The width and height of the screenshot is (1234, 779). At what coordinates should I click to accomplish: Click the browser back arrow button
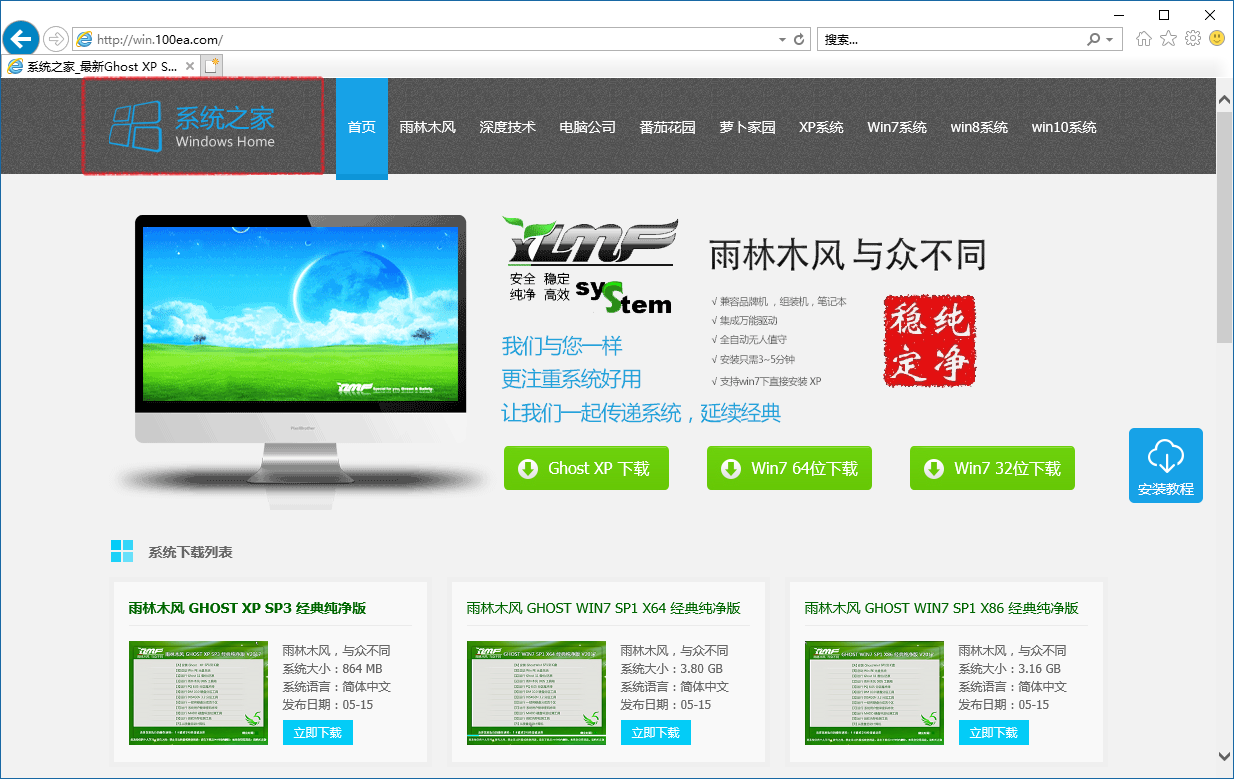tap(20, 39)
